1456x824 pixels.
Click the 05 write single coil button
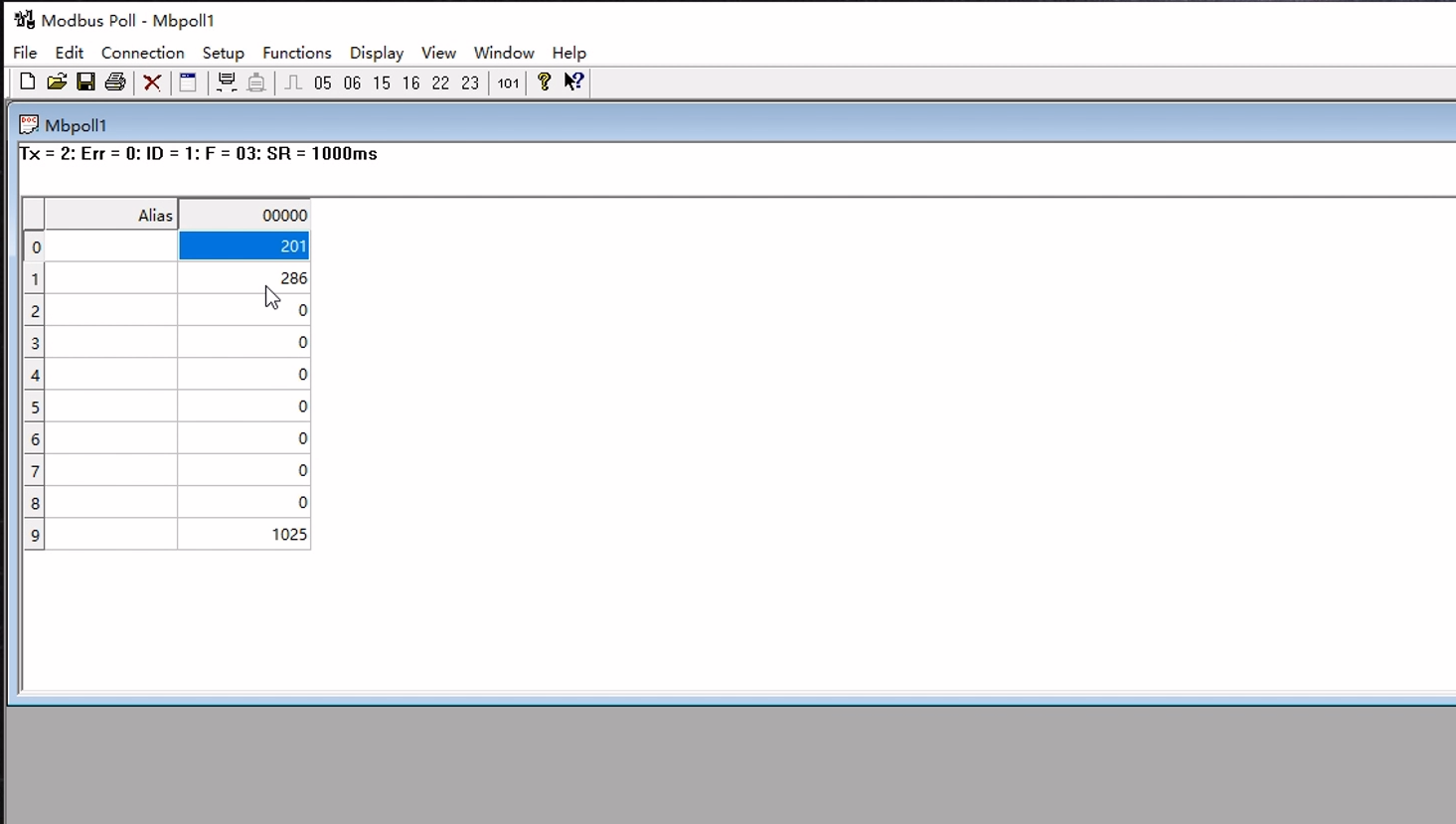(x=322, y=83)
